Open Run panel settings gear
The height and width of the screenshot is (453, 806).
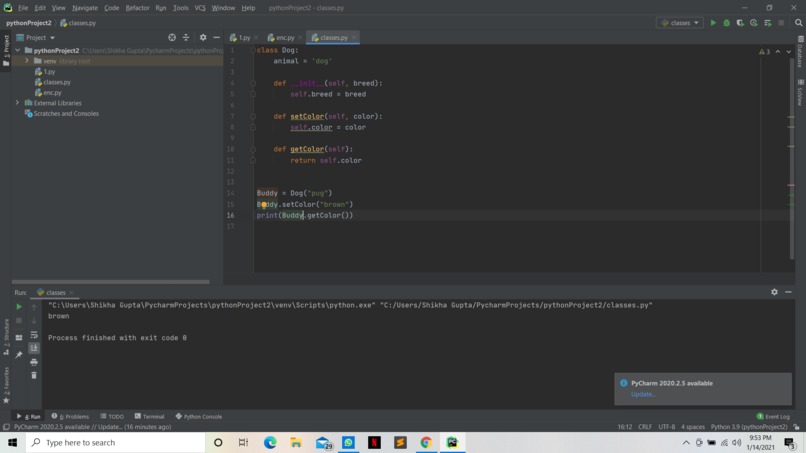point(774,292)
